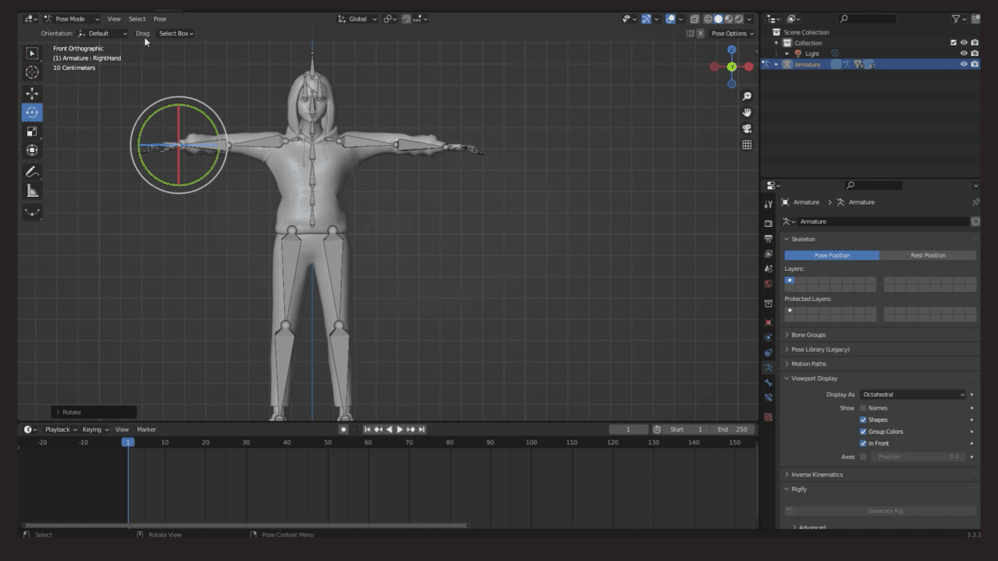
Task: Activate the Transform tool
Action: 32,150
